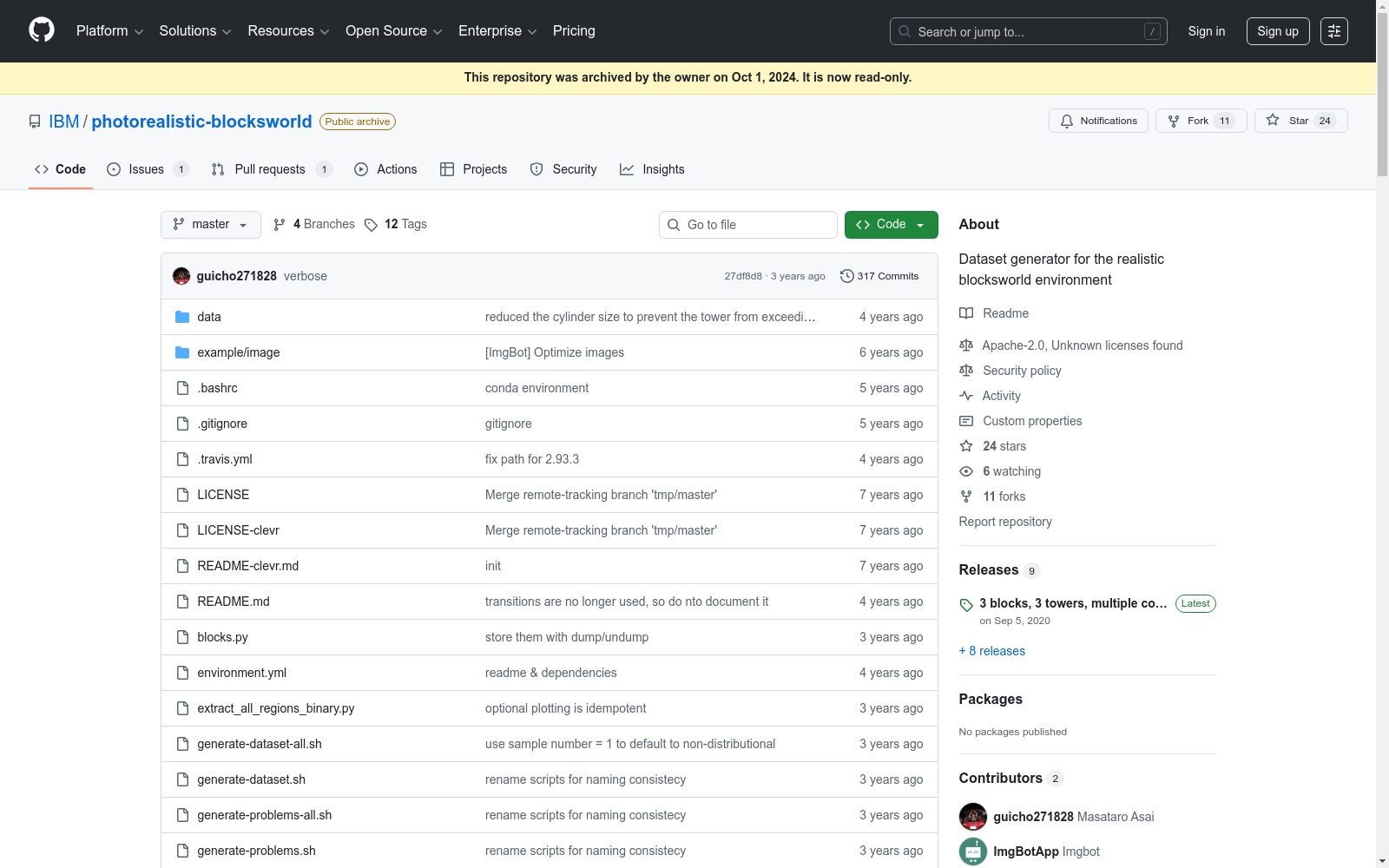Viewport: 1389px width, 868px height.
Task: Open the generate-dataset-all.sh file
Action: (260, 744)
